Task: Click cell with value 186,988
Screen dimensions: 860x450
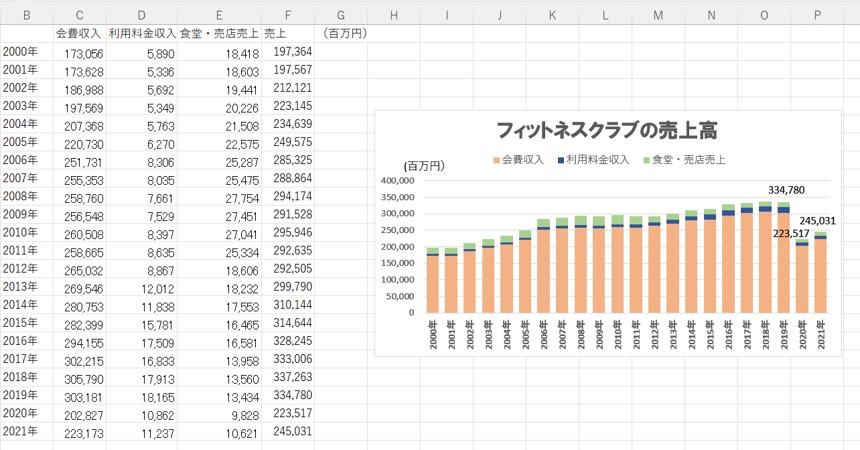Action: (x=80, y=89)
